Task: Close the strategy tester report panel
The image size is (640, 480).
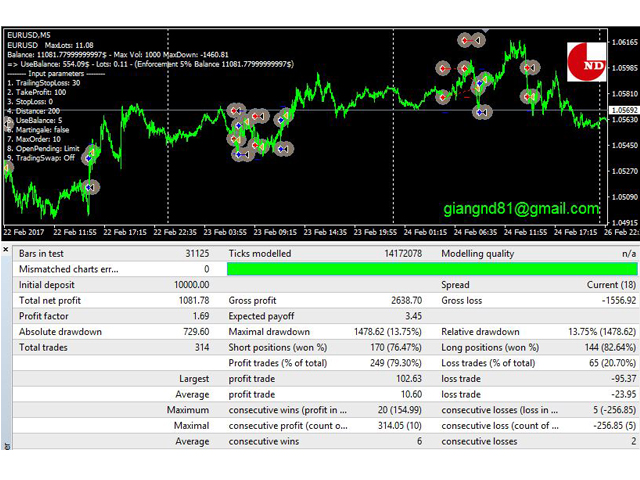Action: click(6, 249)
